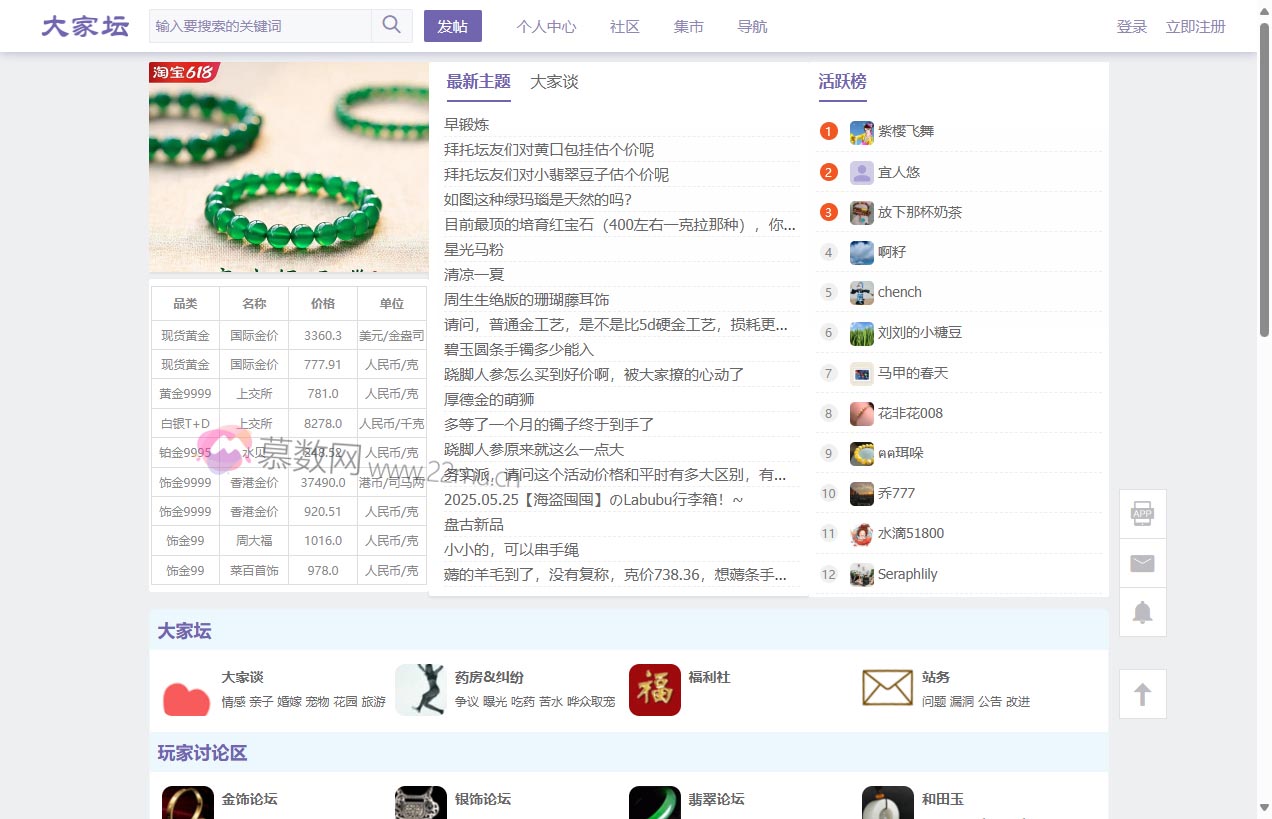
Task: Open the APP download icon in sidebar
Action: [1142, 514]
